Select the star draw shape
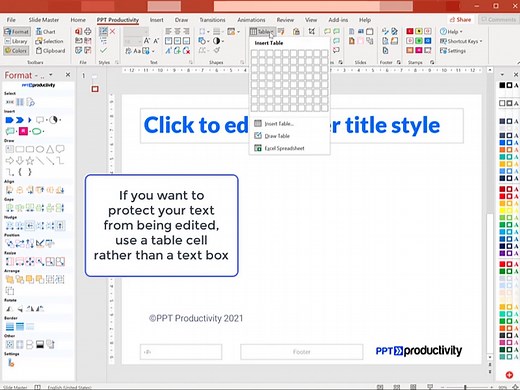520x390 pixels. 30,161
